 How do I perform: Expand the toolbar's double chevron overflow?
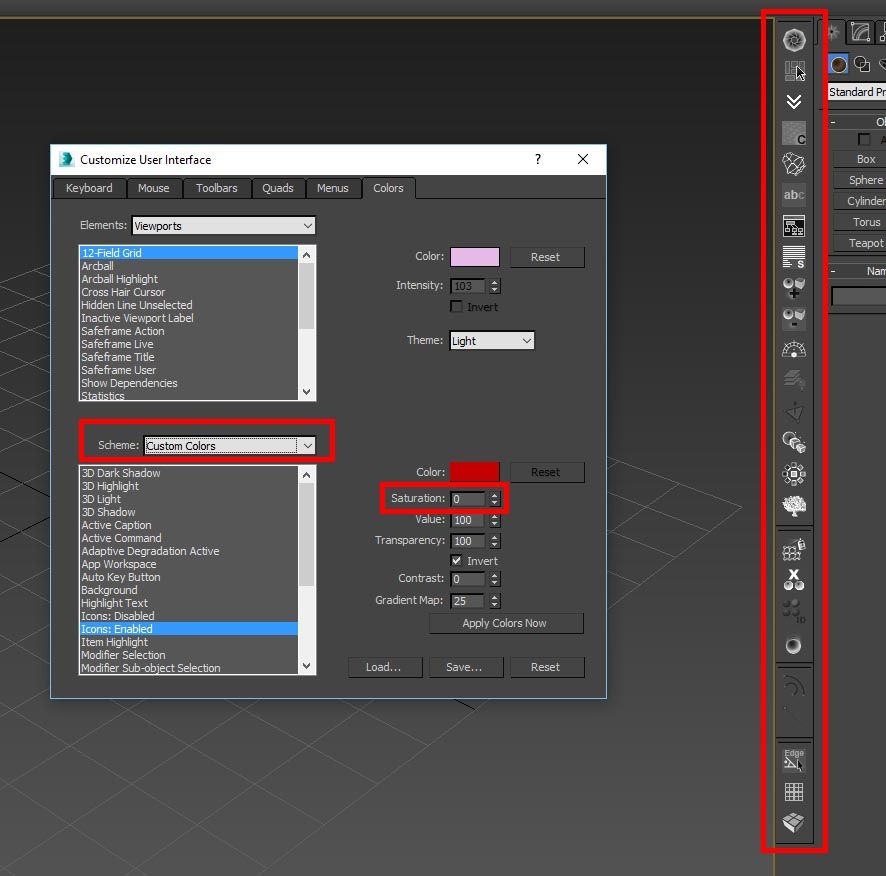click(x=794, y=102)
